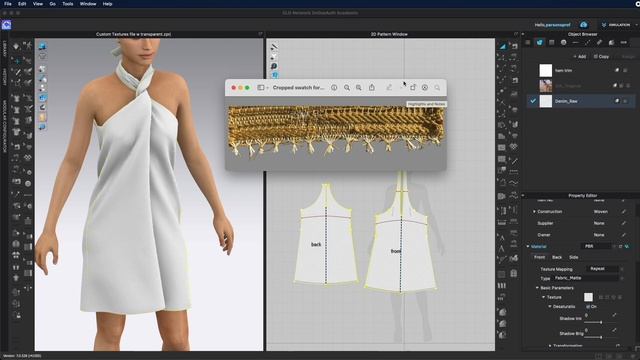Click the last icon in hem trim row
This screenshot has width=640, height=360.
pos(625,70)
